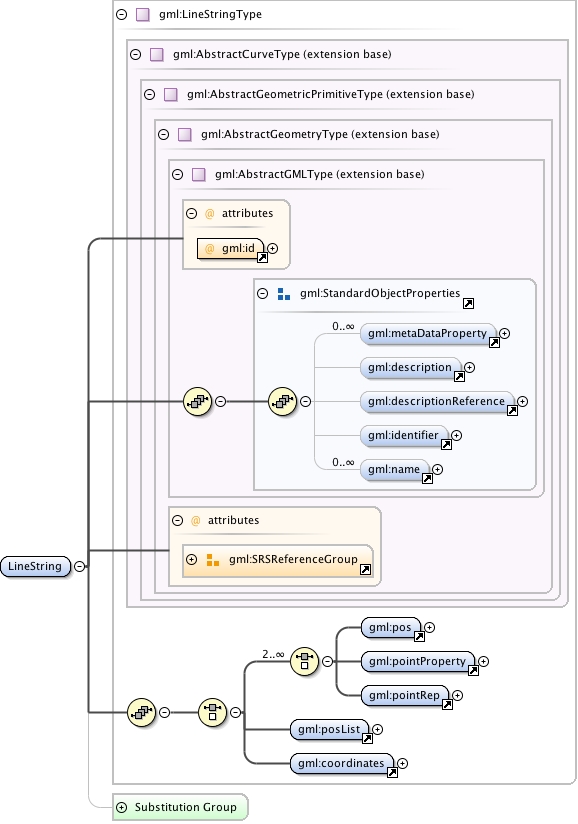Viewport: 578px width, 824px height.
Task: Collapse attributes box with gml:SRSReferenceGroup
Action: click(x=178, y=520)
